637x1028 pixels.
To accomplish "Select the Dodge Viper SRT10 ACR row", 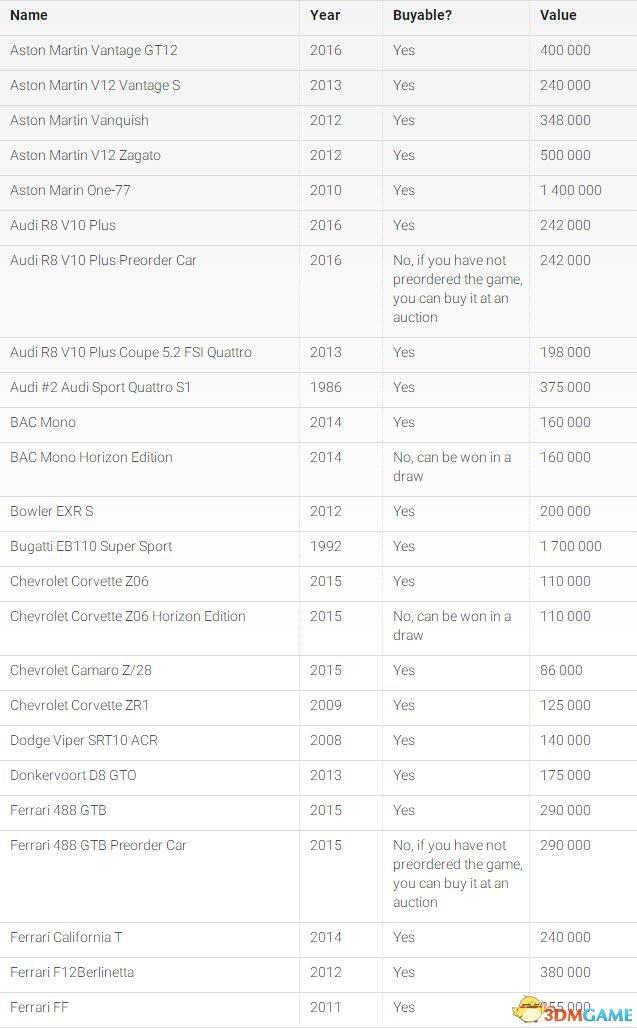I will pos(318,740).
